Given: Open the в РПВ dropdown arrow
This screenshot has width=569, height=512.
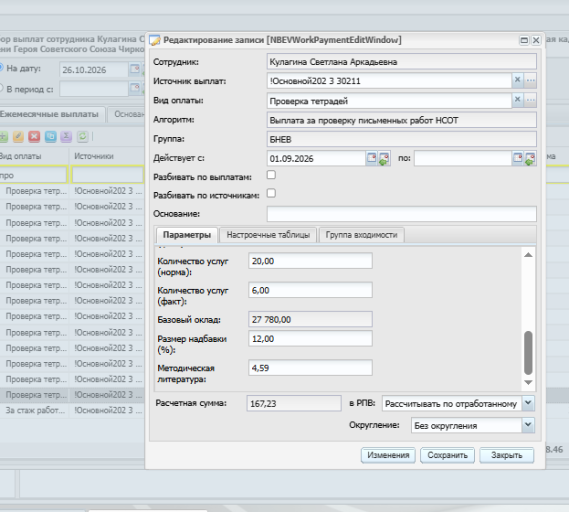Looking at the screenshot, I should click(x=528, y=403).
